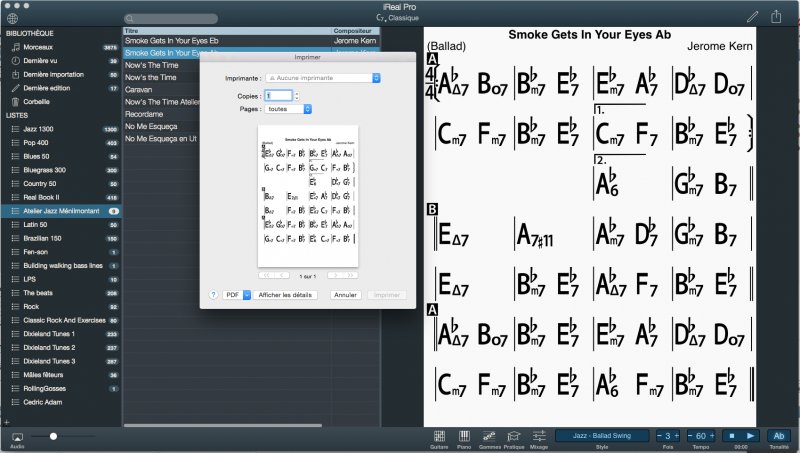Sort by the Titre column header
The image size is (800, 453).
coord(228,31)
